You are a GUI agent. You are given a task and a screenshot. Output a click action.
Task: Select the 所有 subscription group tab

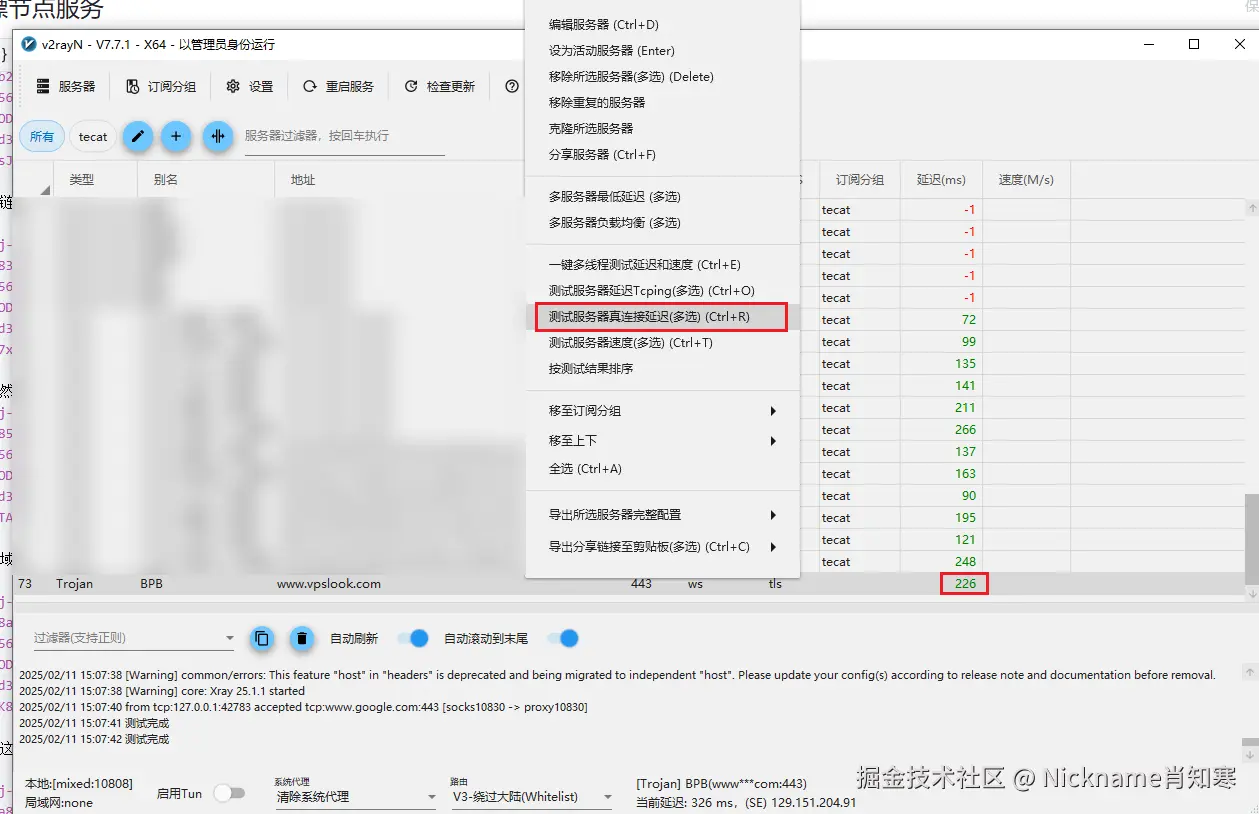[42, 137]
